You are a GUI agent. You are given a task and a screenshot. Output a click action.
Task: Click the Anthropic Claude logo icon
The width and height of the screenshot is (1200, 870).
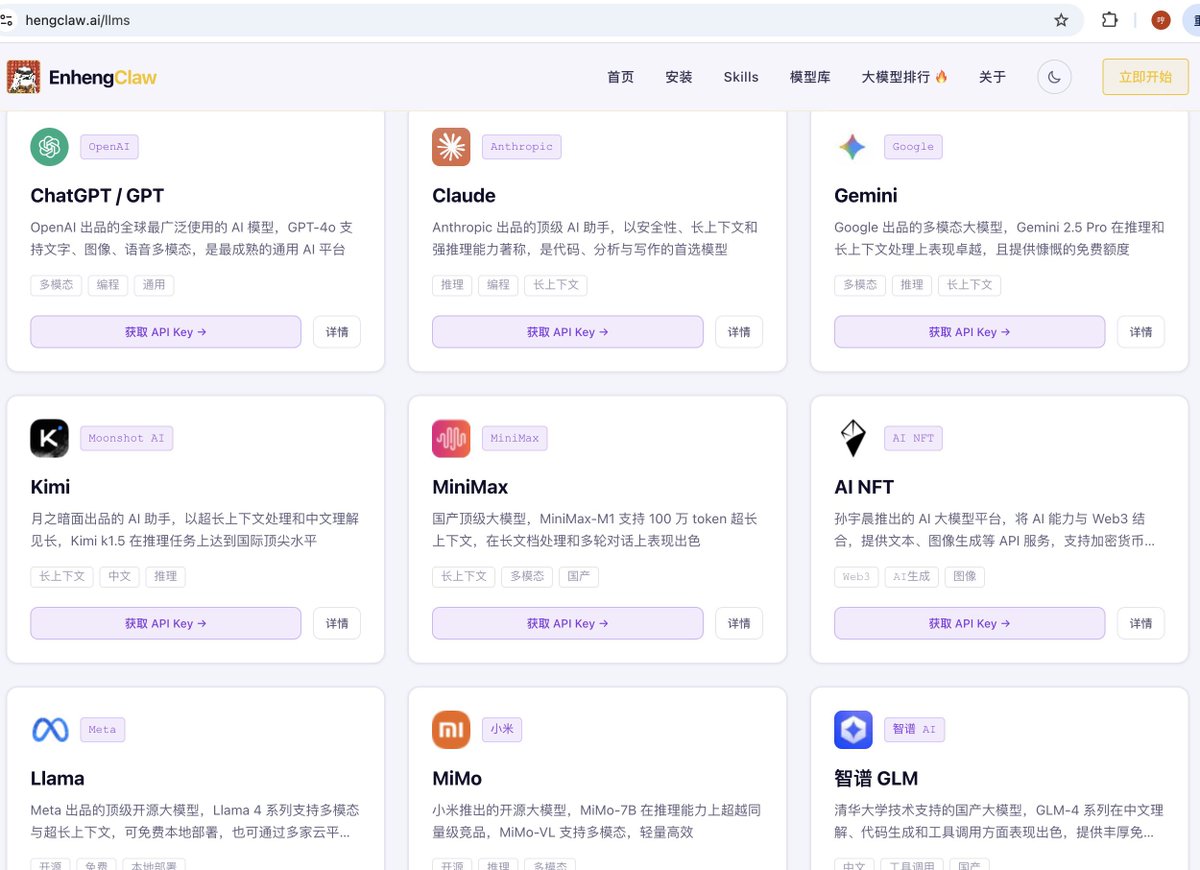tap(451, 147)
